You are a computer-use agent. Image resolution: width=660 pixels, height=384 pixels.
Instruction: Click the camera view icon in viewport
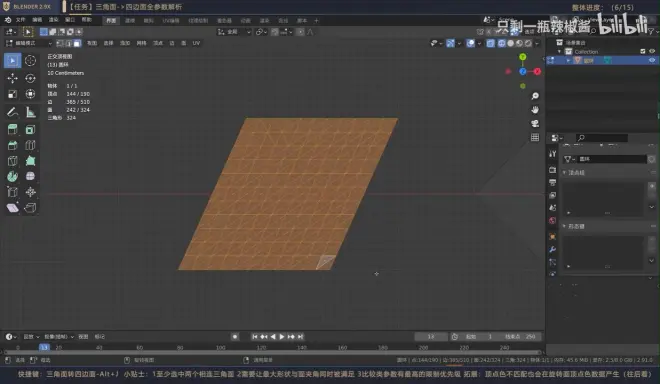click(x=535, y=123)
